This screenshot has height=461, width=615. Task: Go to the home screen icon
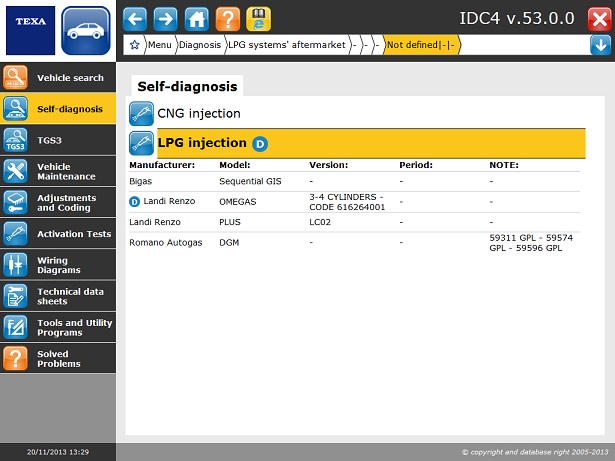tap(197, 18)
